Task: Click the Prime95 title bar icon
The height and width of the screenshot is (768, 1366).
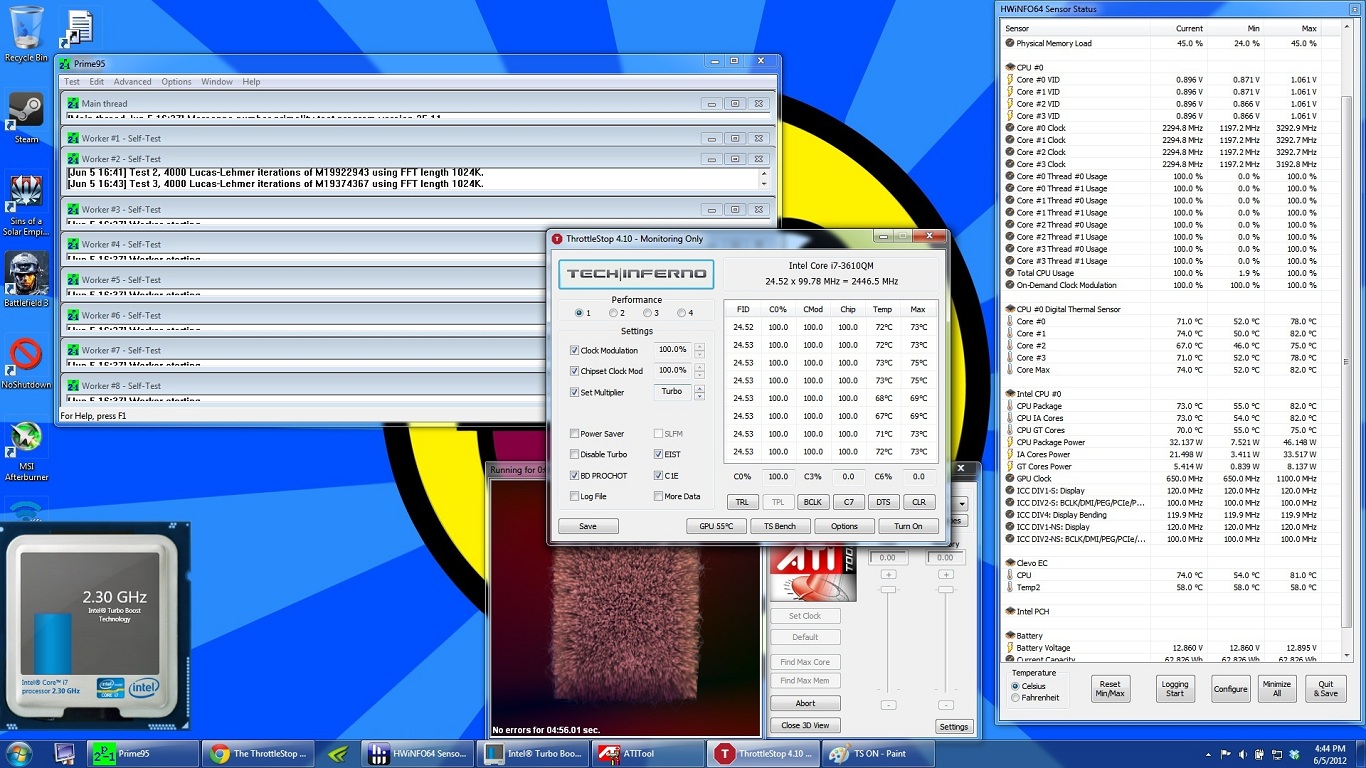Action: (x=65, y=63)
